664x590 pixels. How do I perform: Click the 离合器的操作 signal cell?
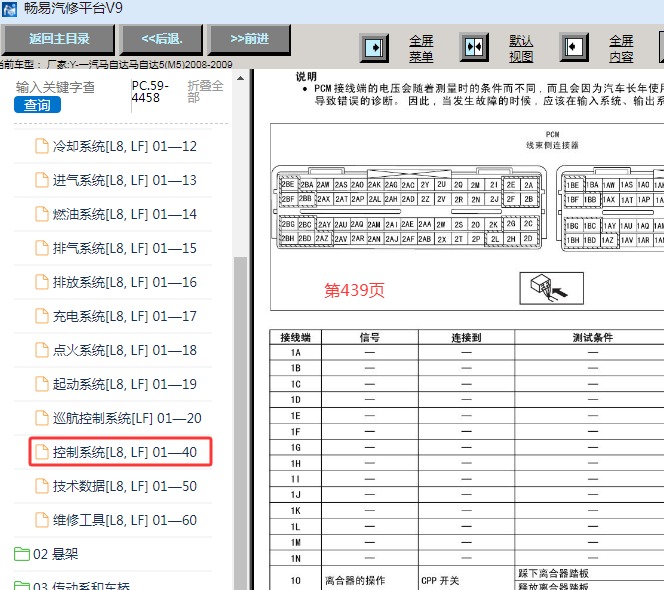[355, 580]
